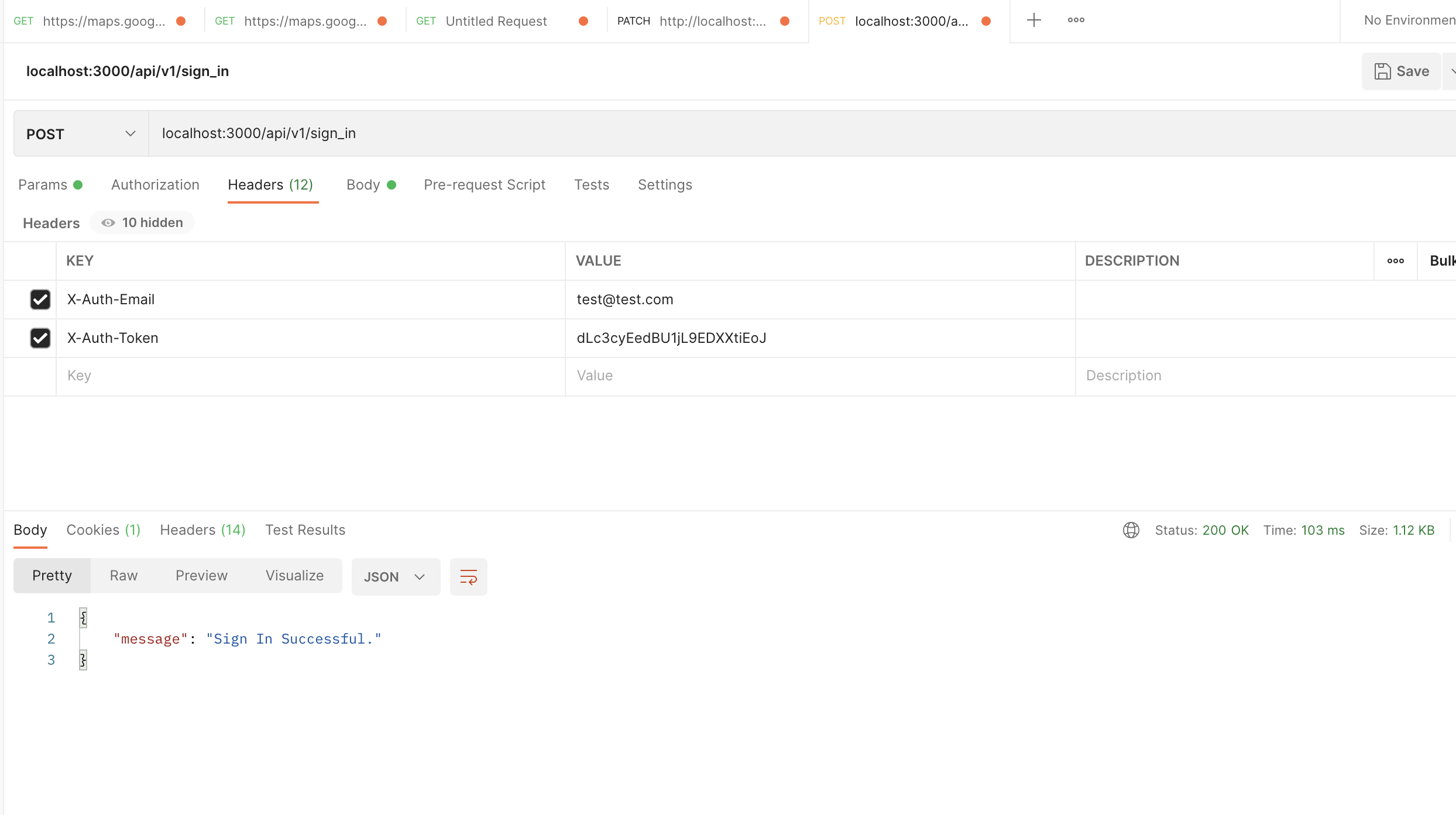Image resolution: width=1456 pixels, height=815 pixels.
Task: Toggle line wrapping in the response viewer
Action: 468,576
